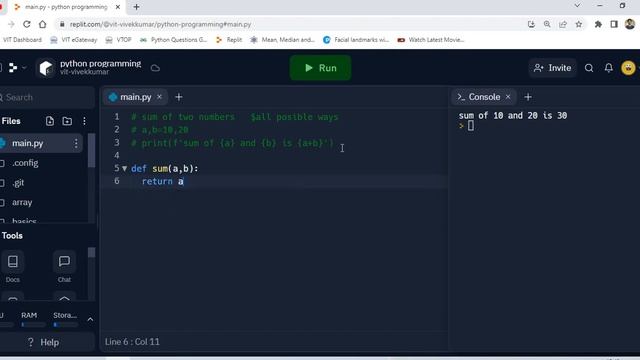Close the main.py editor tab

[160, 97]
